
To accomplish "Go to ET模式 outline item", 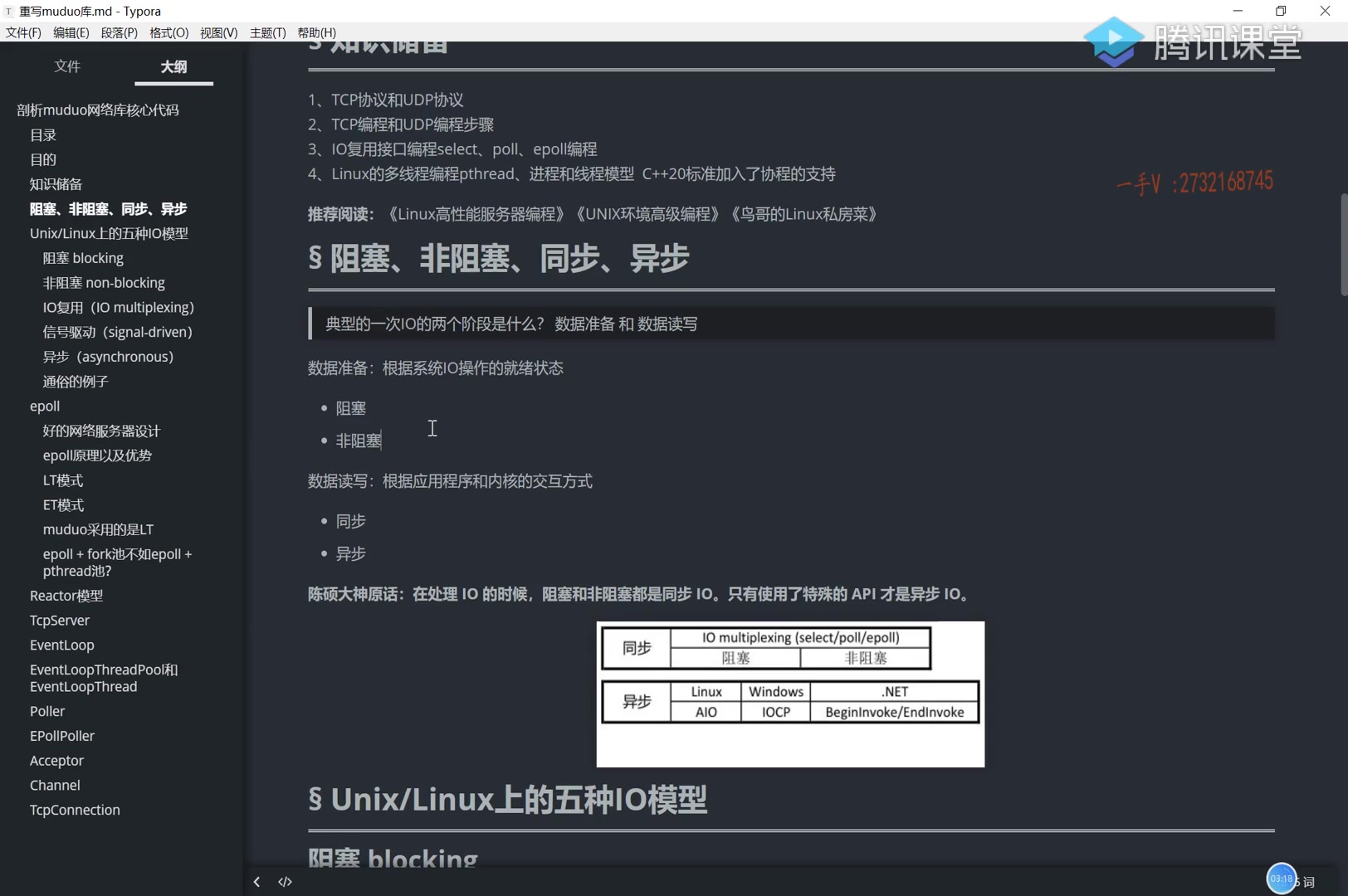I will (63, 505).
